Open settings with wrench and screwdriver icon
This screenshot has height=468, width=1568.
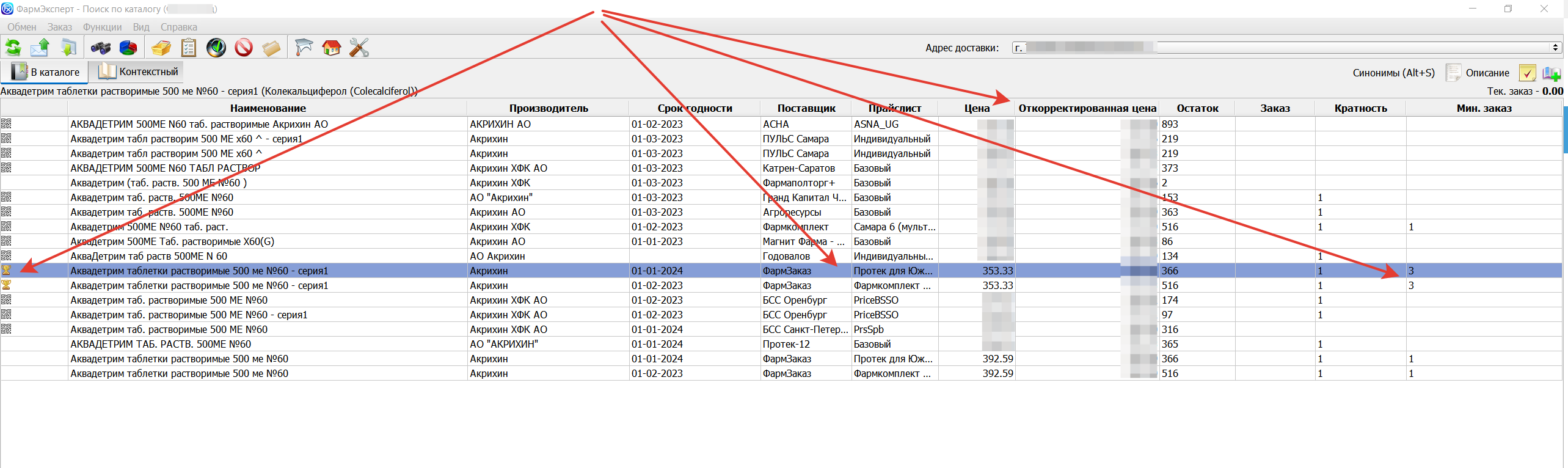point(359,48)
